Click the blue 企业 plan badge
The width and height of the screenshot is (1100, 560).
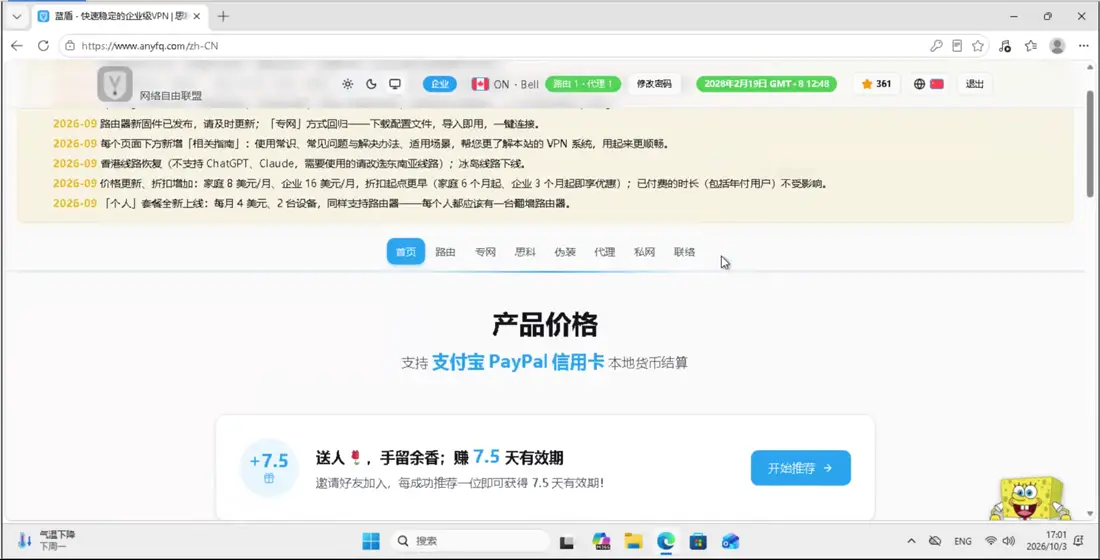440,84
